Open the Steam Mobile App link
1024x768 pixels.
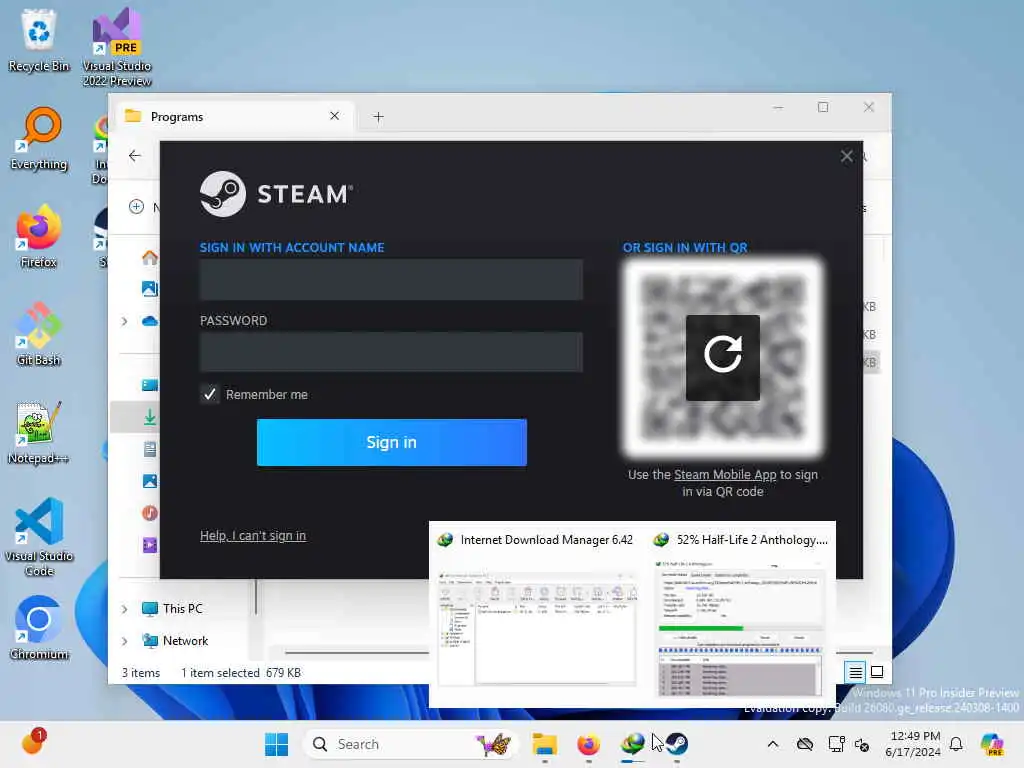pyautogui.click(x=725, y=475)
